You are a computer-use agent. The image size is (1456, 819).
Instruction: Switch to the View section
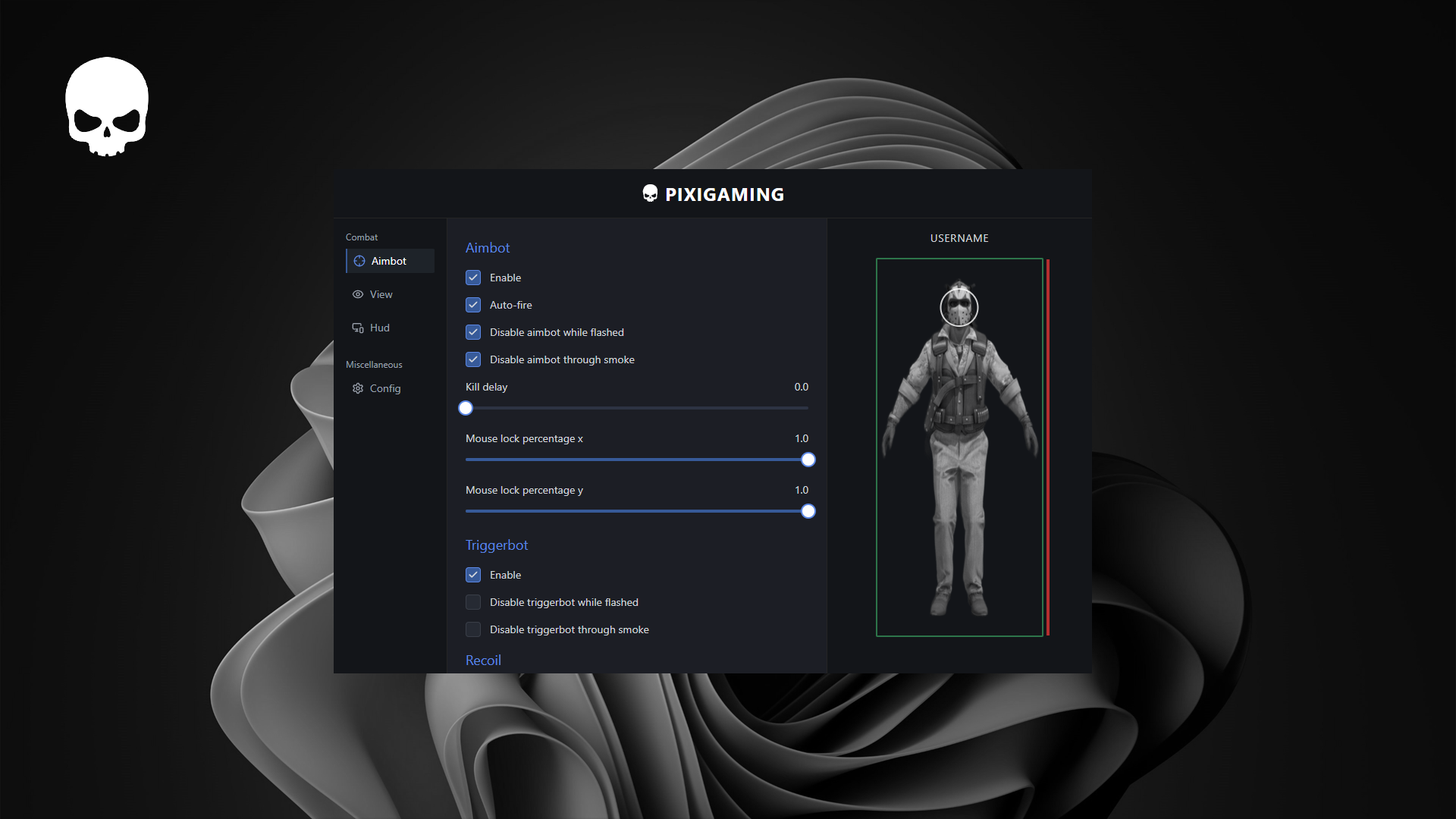(391, 294)
